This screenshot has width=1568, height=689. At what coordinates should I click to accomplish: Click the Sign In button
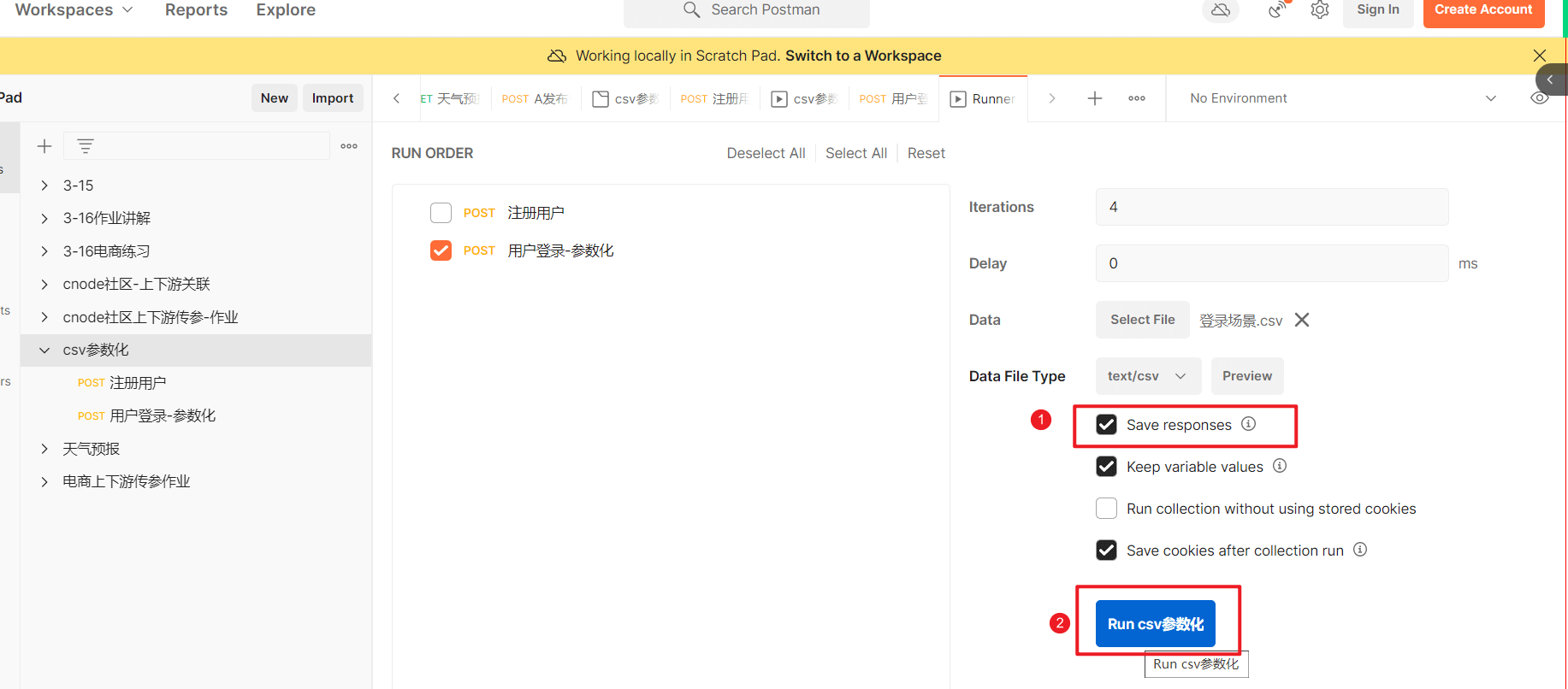[x=1378, y=10]
